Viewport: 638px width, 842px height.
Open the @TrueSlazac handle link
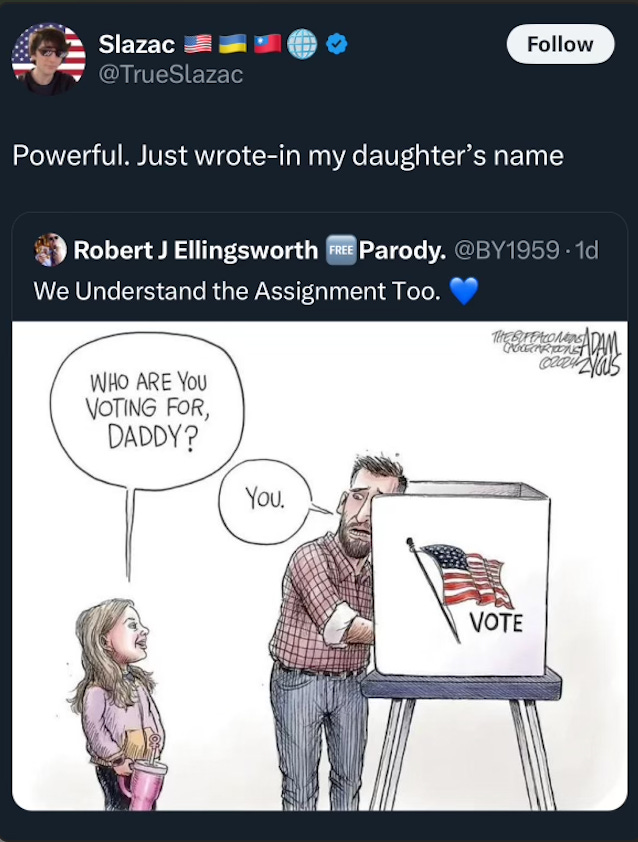coord(171,74)
